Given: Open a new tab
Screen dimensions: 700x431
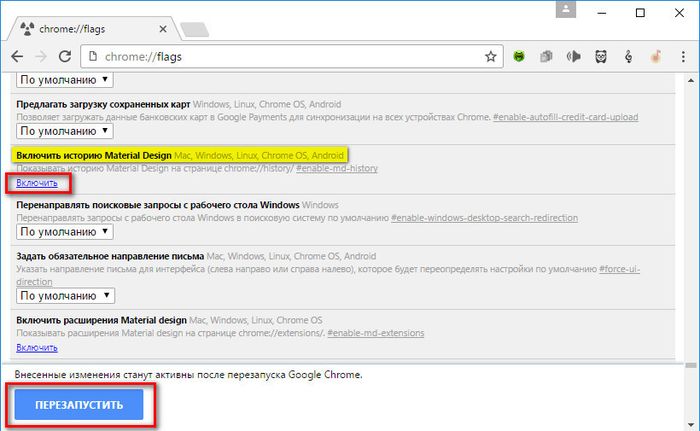Looking at the screenshot, I should click(194, 29).
